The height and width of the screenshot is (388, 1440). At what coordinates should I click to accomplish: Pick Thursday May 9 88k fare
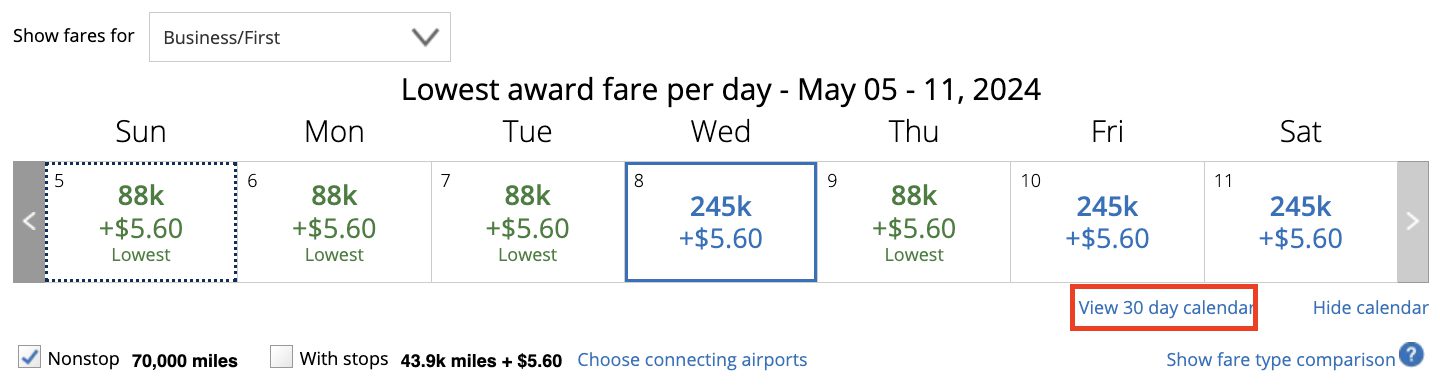pyautogui.click(x=914, y=222)
